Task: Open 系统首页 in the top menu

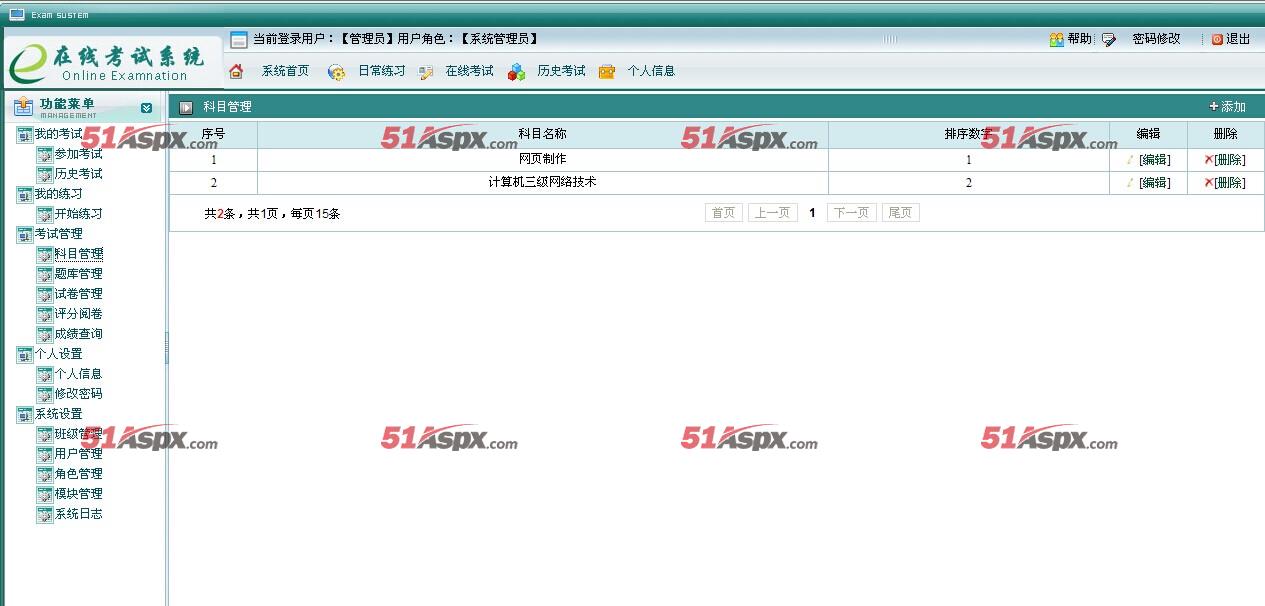Action: (x=285, y=71)
